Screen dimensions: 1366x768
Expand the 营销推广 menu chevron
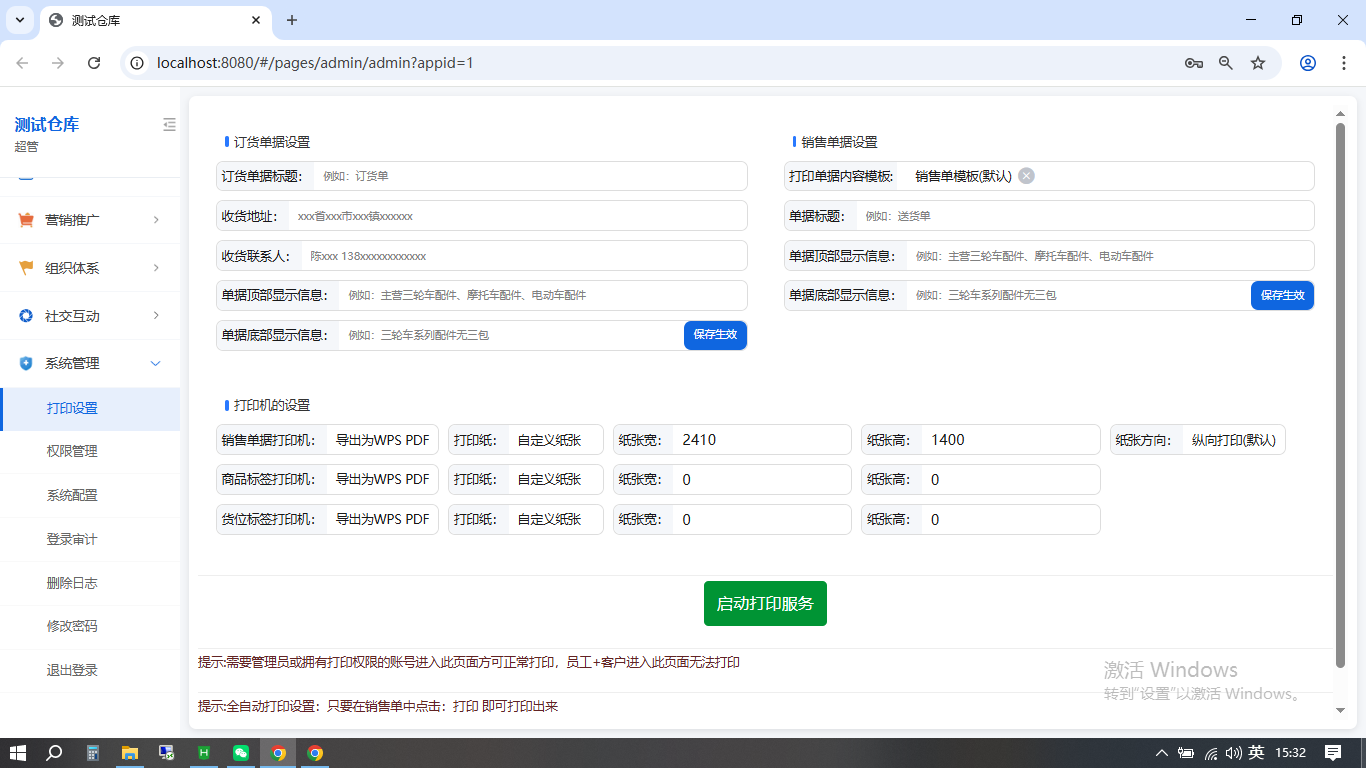click(156, 220)
